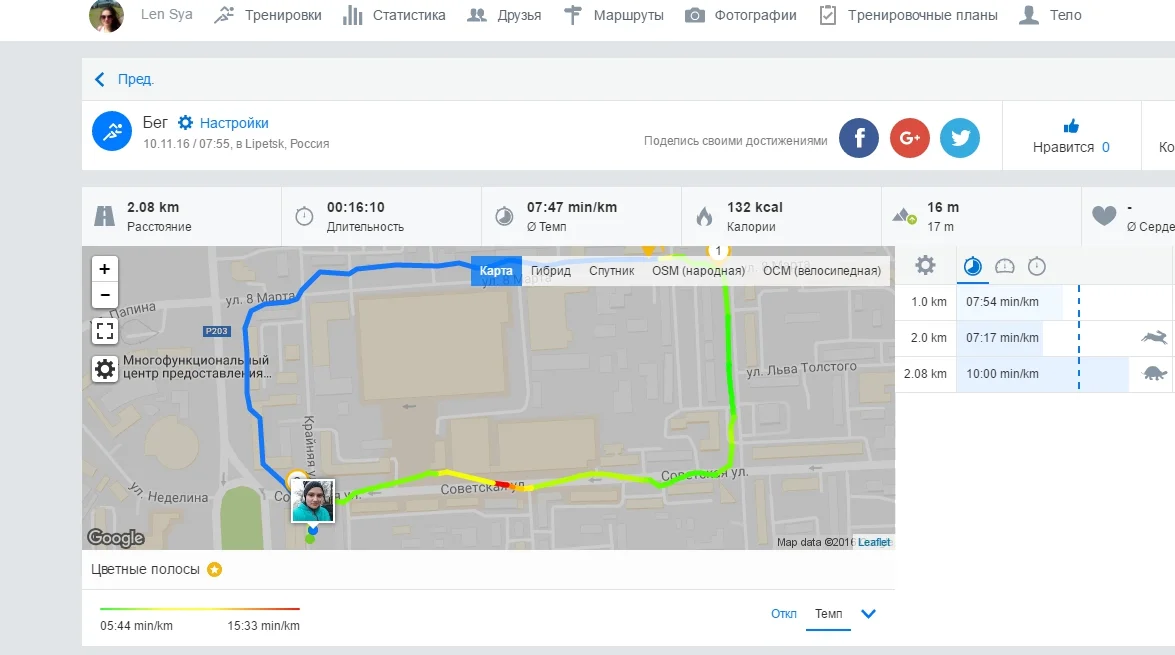Share workout on Google Plus
The image size is (1175, 655).
point(910,138)
